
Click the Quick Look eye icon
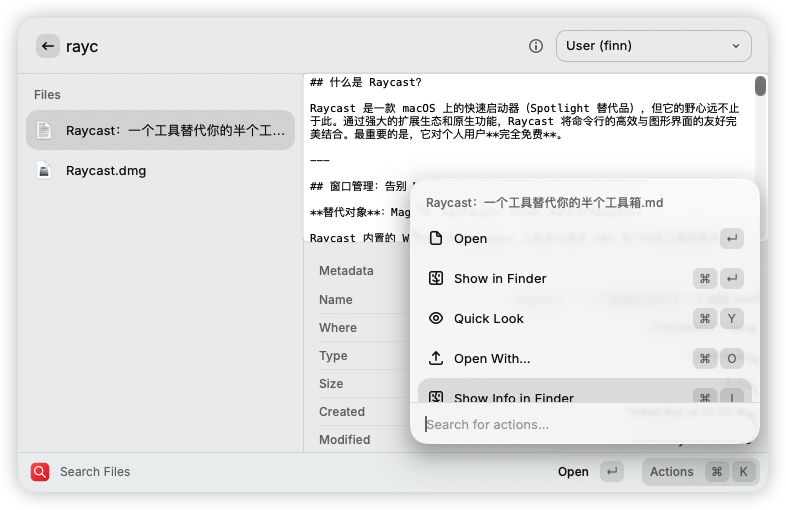[436, 318]
